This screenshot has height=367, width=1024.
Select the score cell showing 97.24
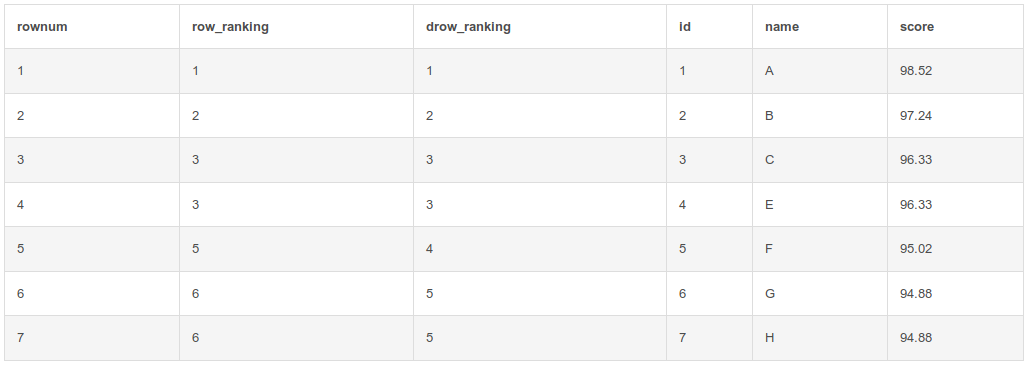[955, 116]
